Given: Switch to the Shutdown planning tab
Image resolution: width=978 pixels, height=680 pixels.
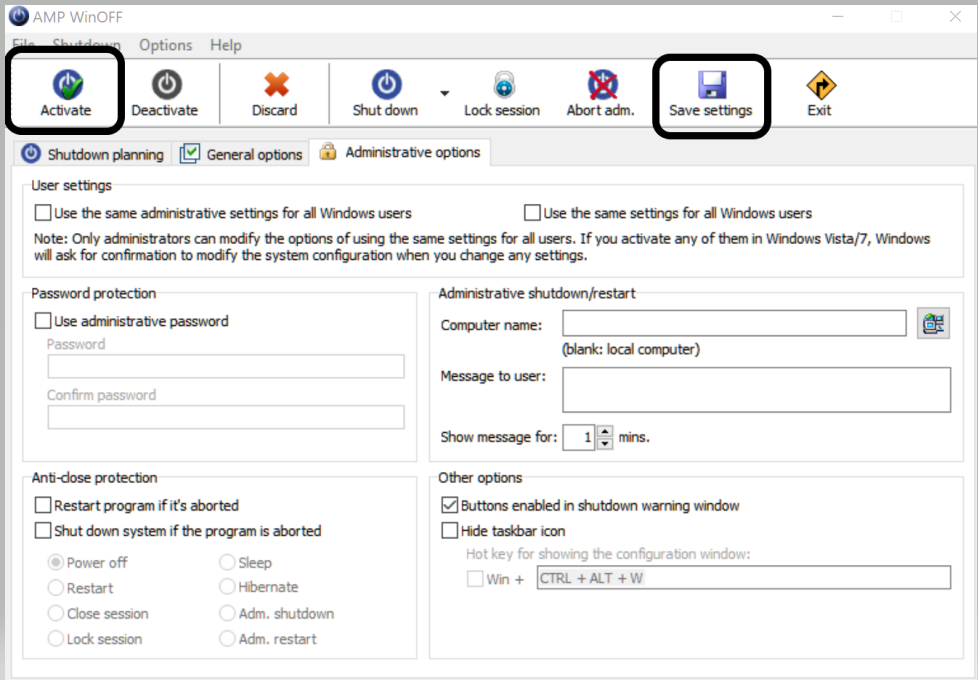Looking at the screenshot, I should (x=93, y=154).
